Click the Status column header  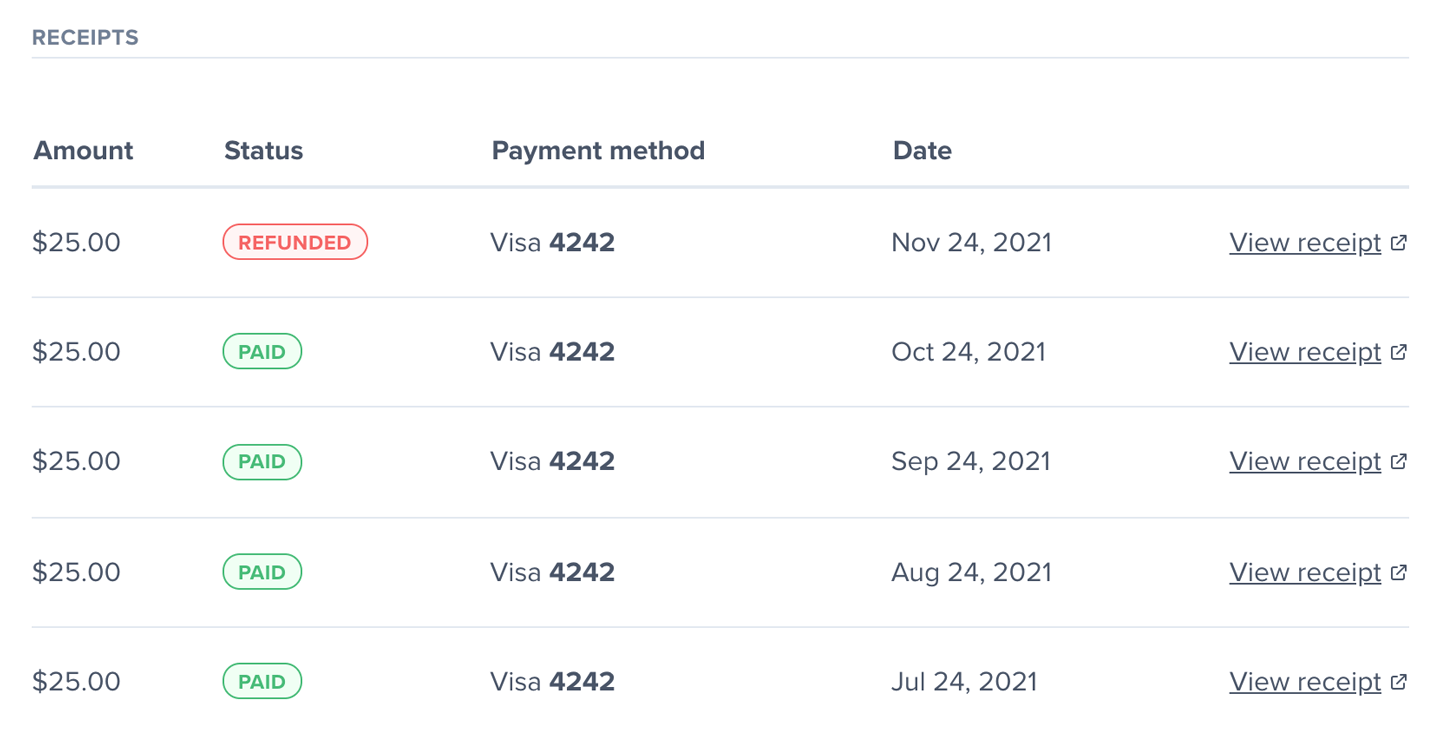point(263,151)
